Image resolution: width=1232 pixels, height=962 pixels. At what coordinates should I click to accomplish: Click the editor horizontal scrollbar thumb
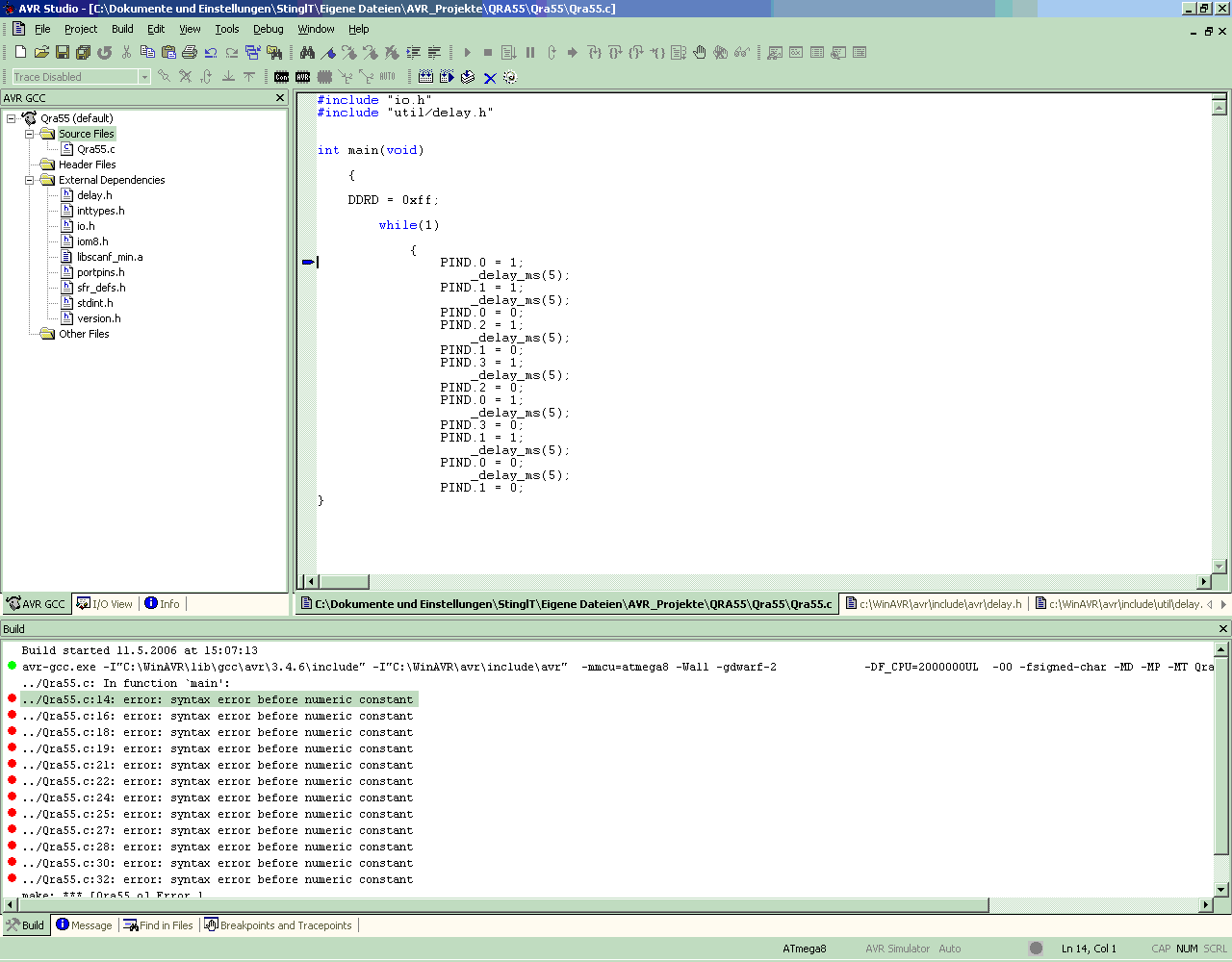344,582
